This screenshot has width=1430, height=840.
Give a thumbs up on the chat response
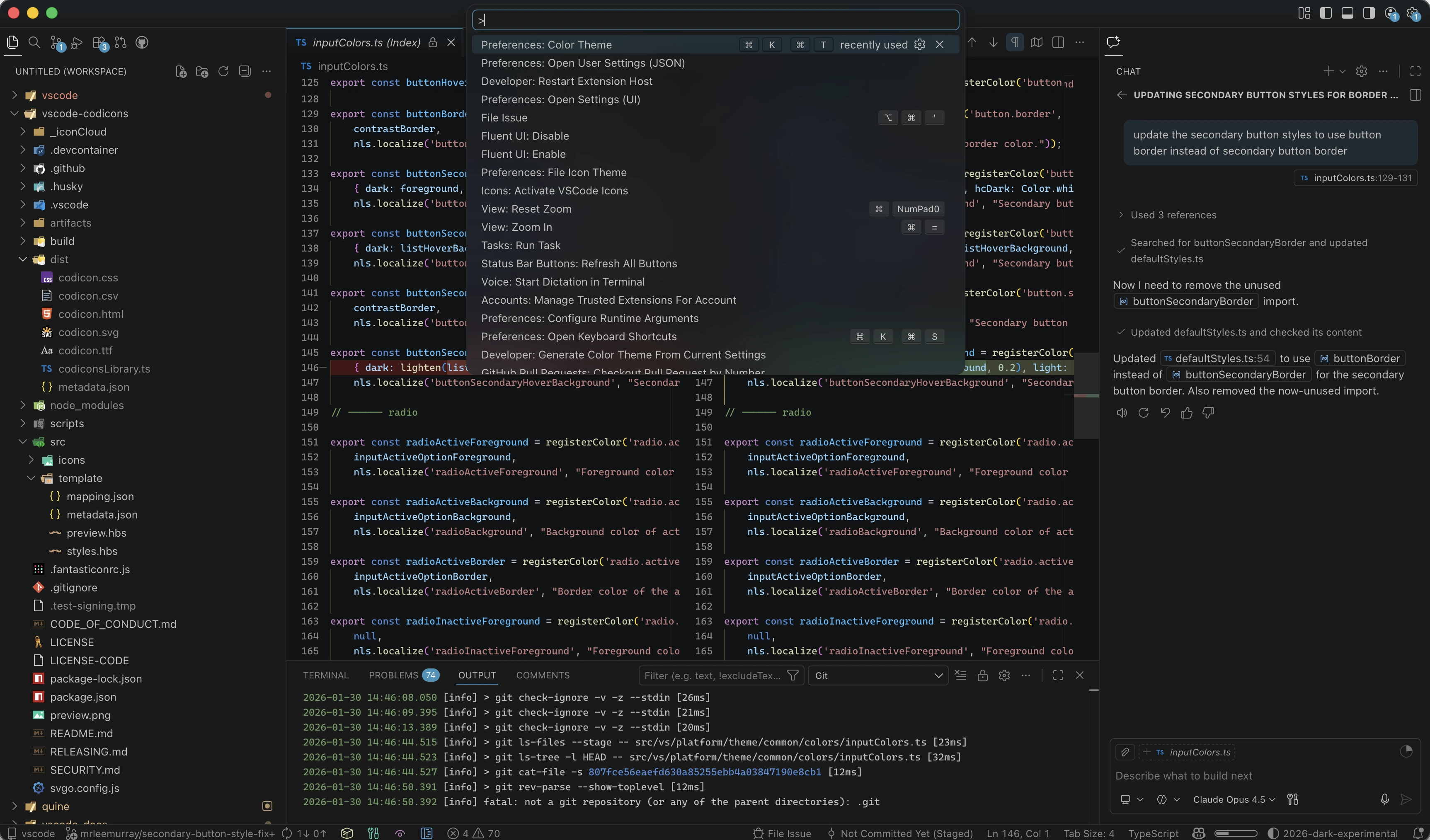[x=1187, y=413]
